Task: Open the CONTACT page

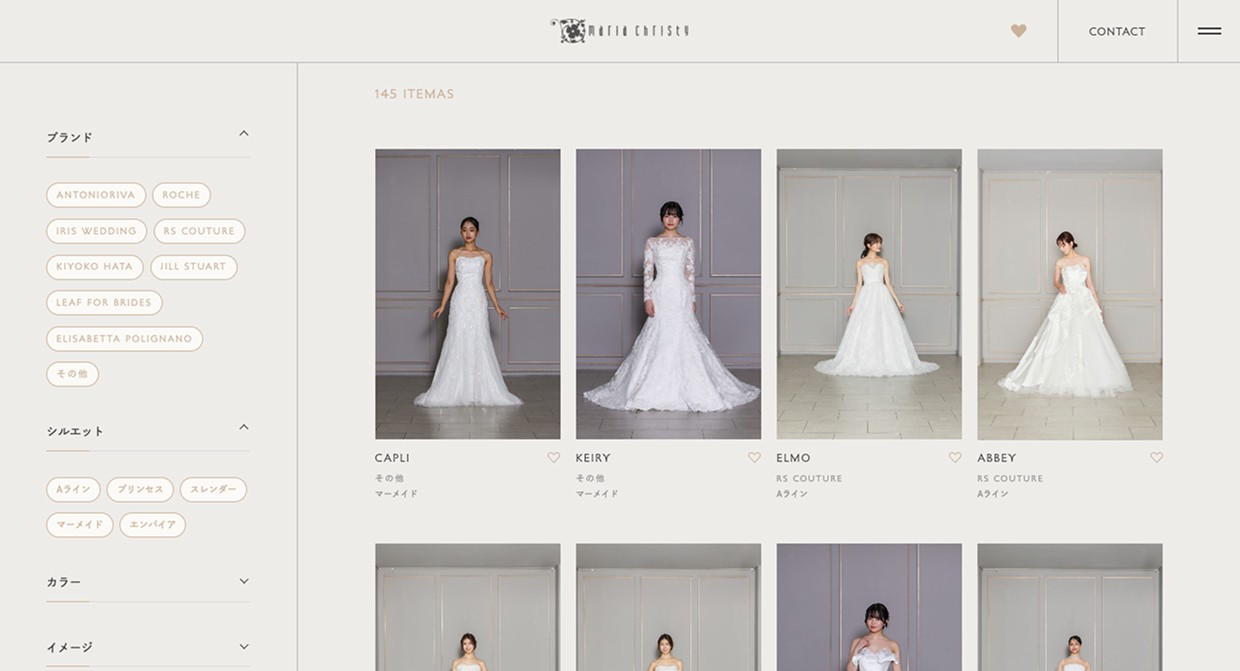Action: coord(1117,32)
